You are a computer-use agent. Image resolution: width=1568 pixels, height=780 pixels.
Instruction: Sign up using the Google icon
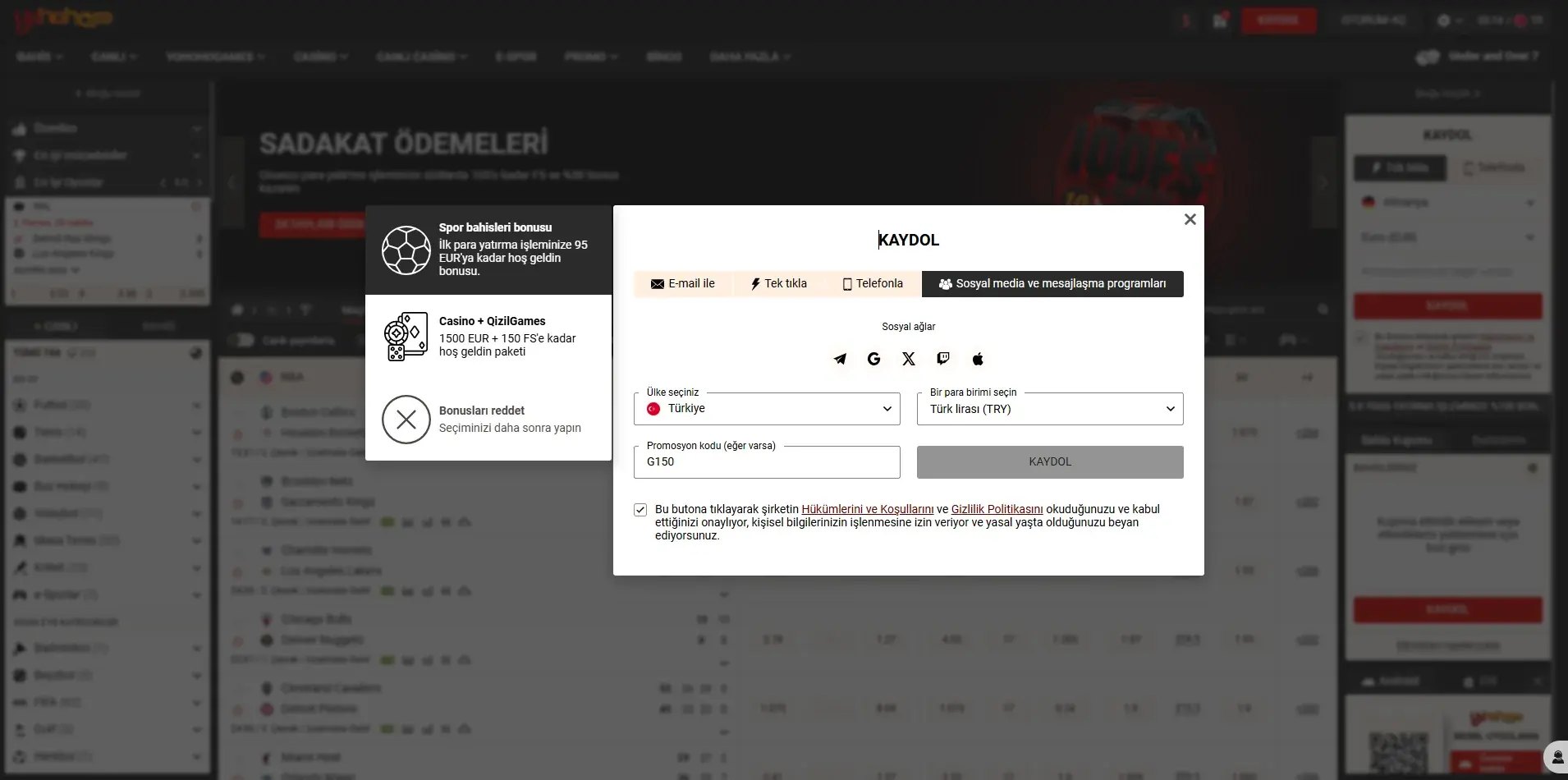pyautogui.click(x=874, y=359)
